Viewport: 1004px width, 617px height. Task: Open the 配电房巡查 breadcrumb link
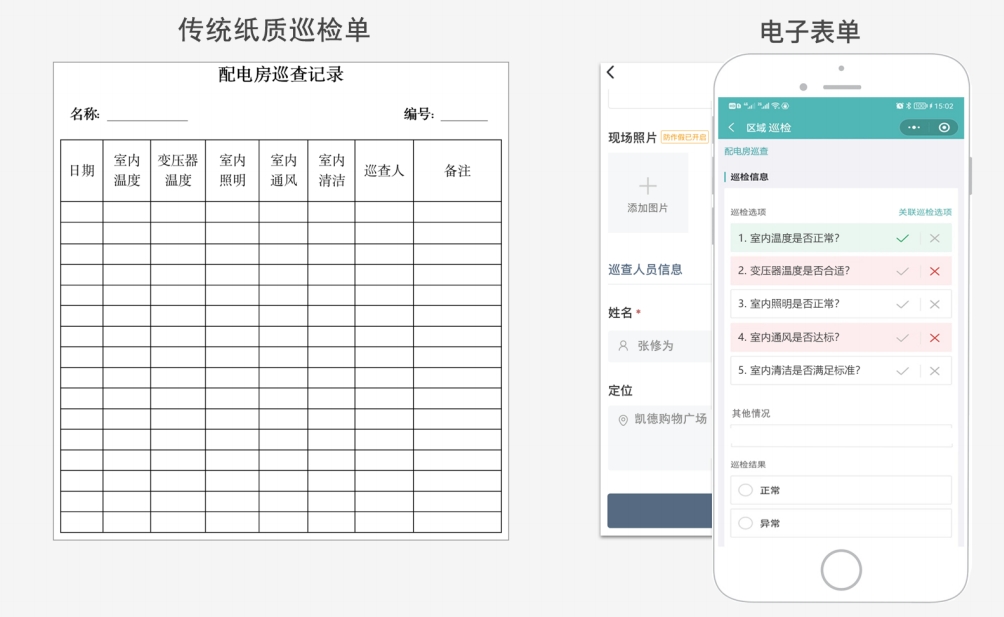pyautogui.click(x=745, y=151)
